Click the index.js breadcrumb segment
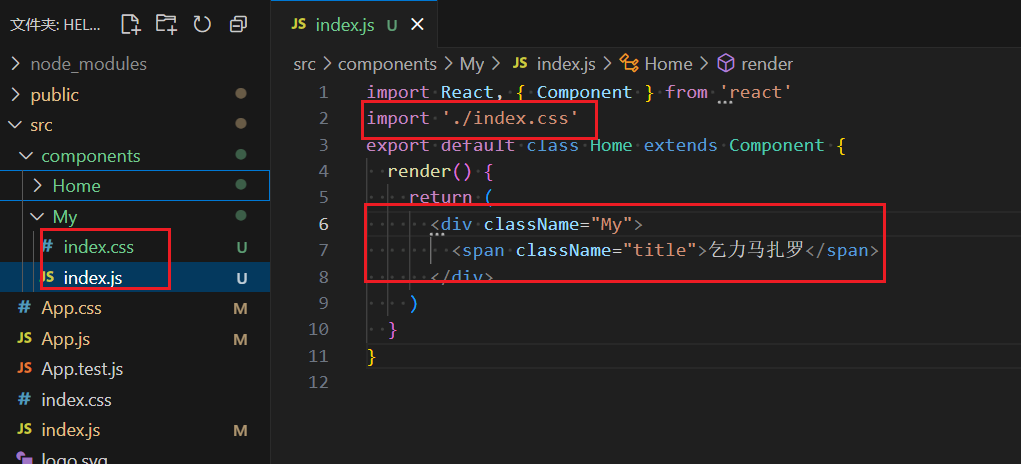Viewport: 1021px width, 464px height. pyautogui.click(x=566, y=64)
